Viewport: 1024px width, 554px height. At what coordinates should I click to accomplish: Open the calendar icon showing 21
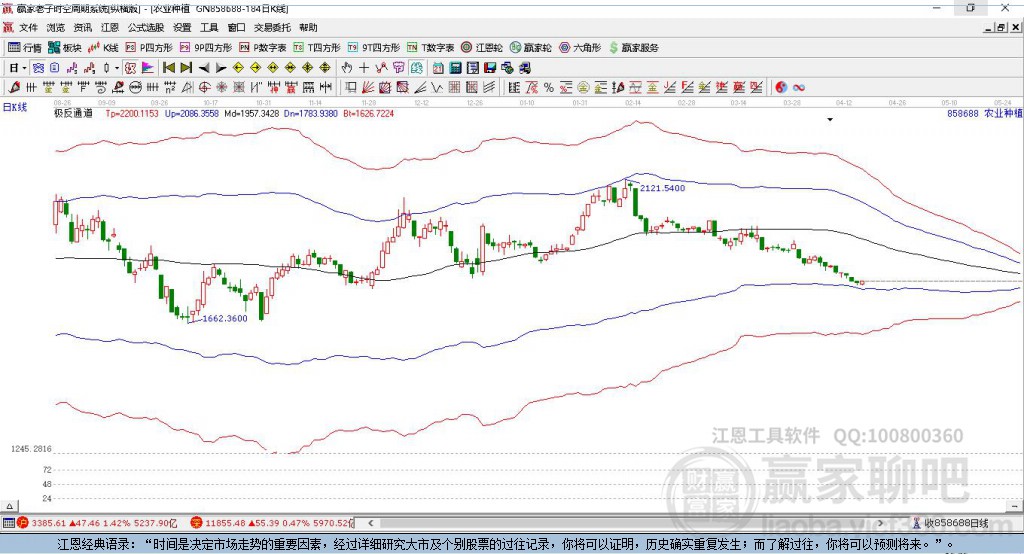[438, 68]
